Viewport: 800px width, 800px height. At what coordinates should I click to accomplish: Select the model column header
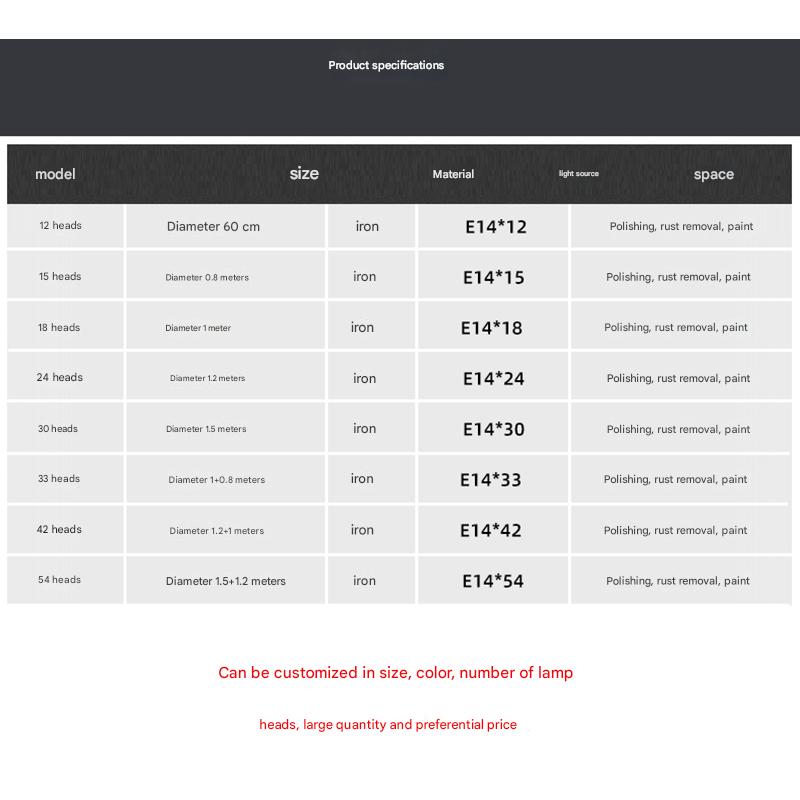pyautogui.click(x=55, y=174)
